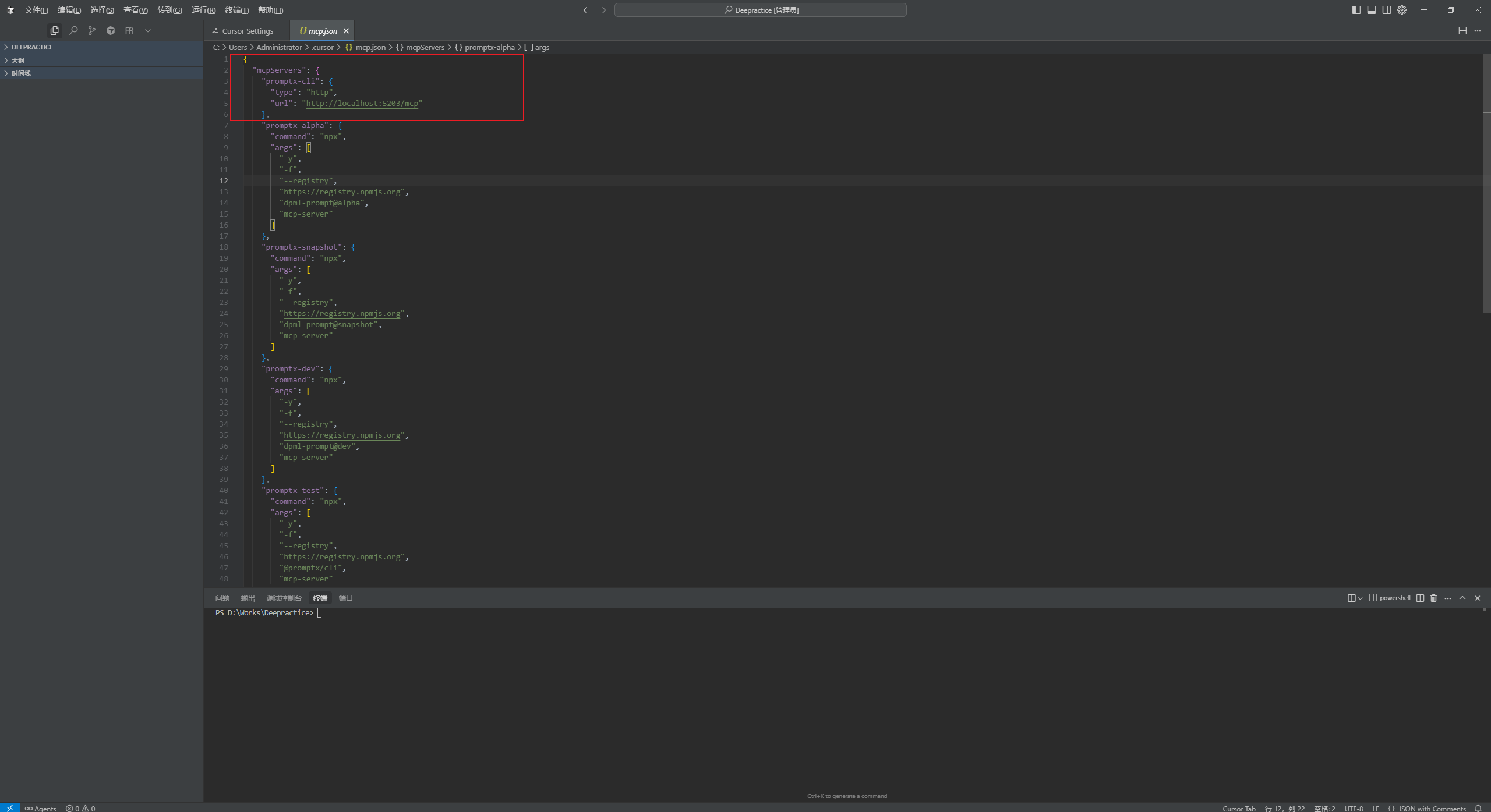Screen dimensions: 1491x812
Task: Close the mcp.json tab
Action: tap(346, 31)
